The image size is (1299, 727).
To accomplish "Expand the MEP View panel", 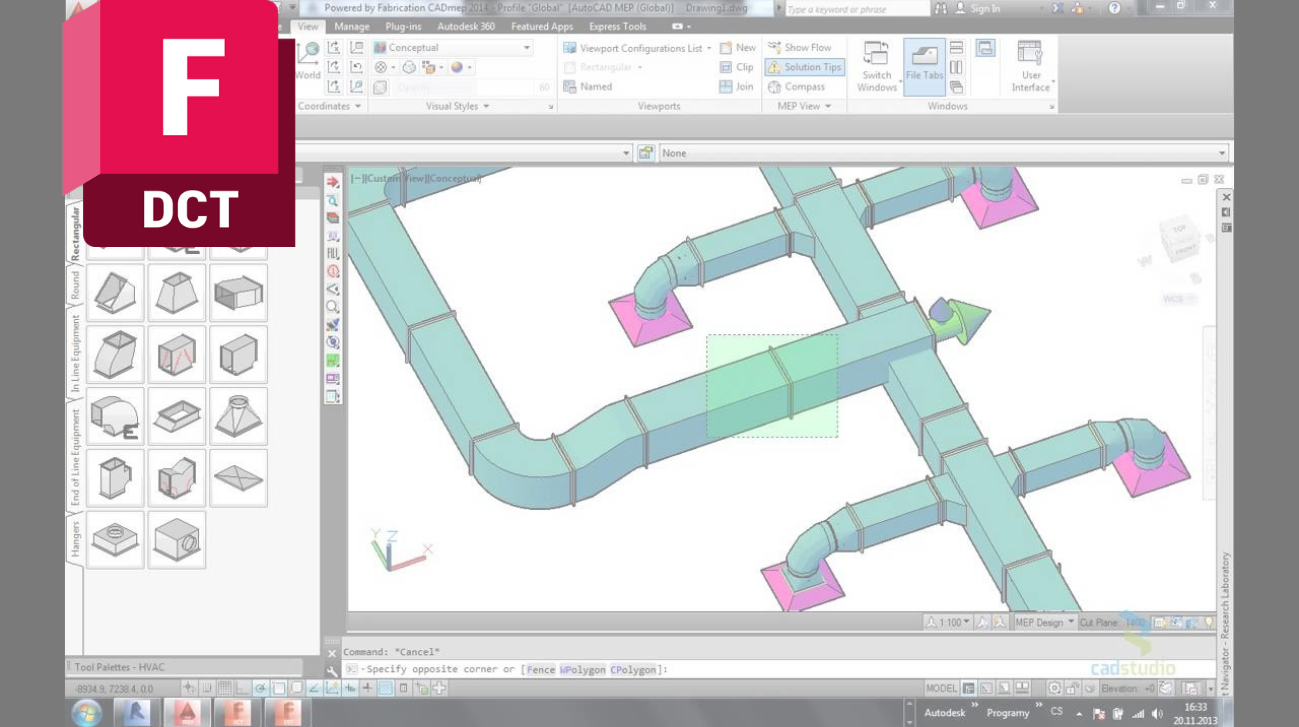I will click(x=805, y=106).
